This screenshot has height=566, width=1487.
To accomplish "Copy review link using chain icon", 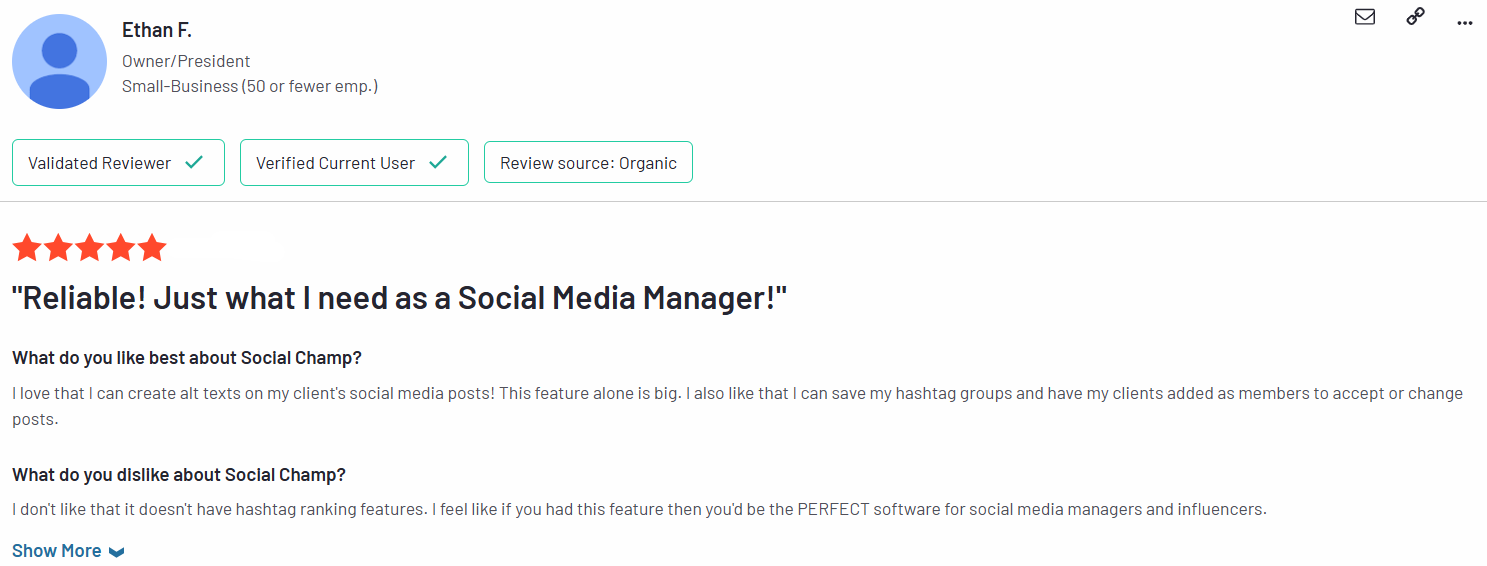I will (x=1415, y=16).
